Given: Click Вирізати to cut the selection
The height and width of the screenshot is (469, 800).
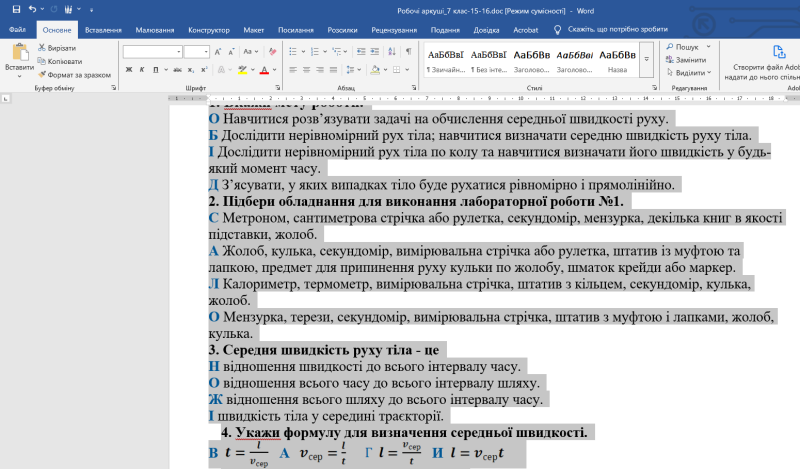Looking at the screenshot, I should coord(57,47).
